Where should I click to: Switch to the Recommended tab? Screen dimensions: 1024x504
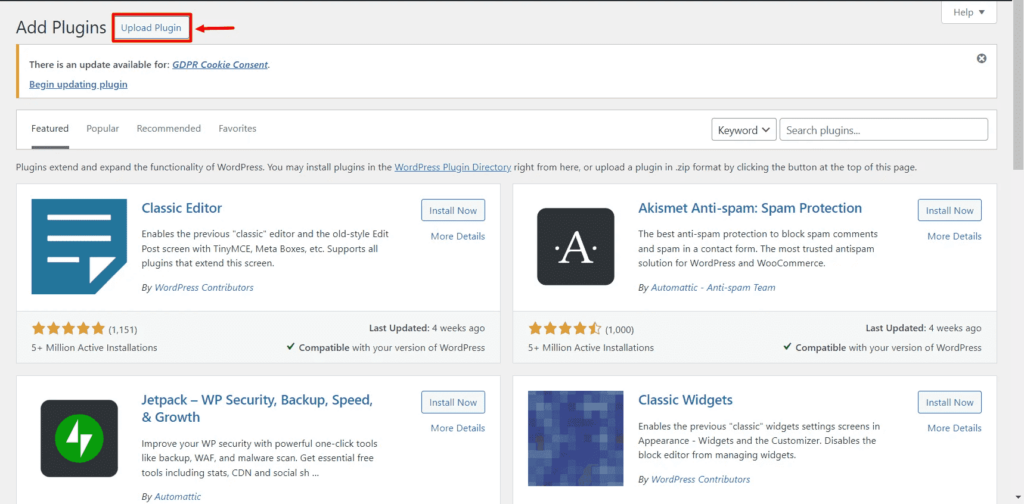coord(168,129)
